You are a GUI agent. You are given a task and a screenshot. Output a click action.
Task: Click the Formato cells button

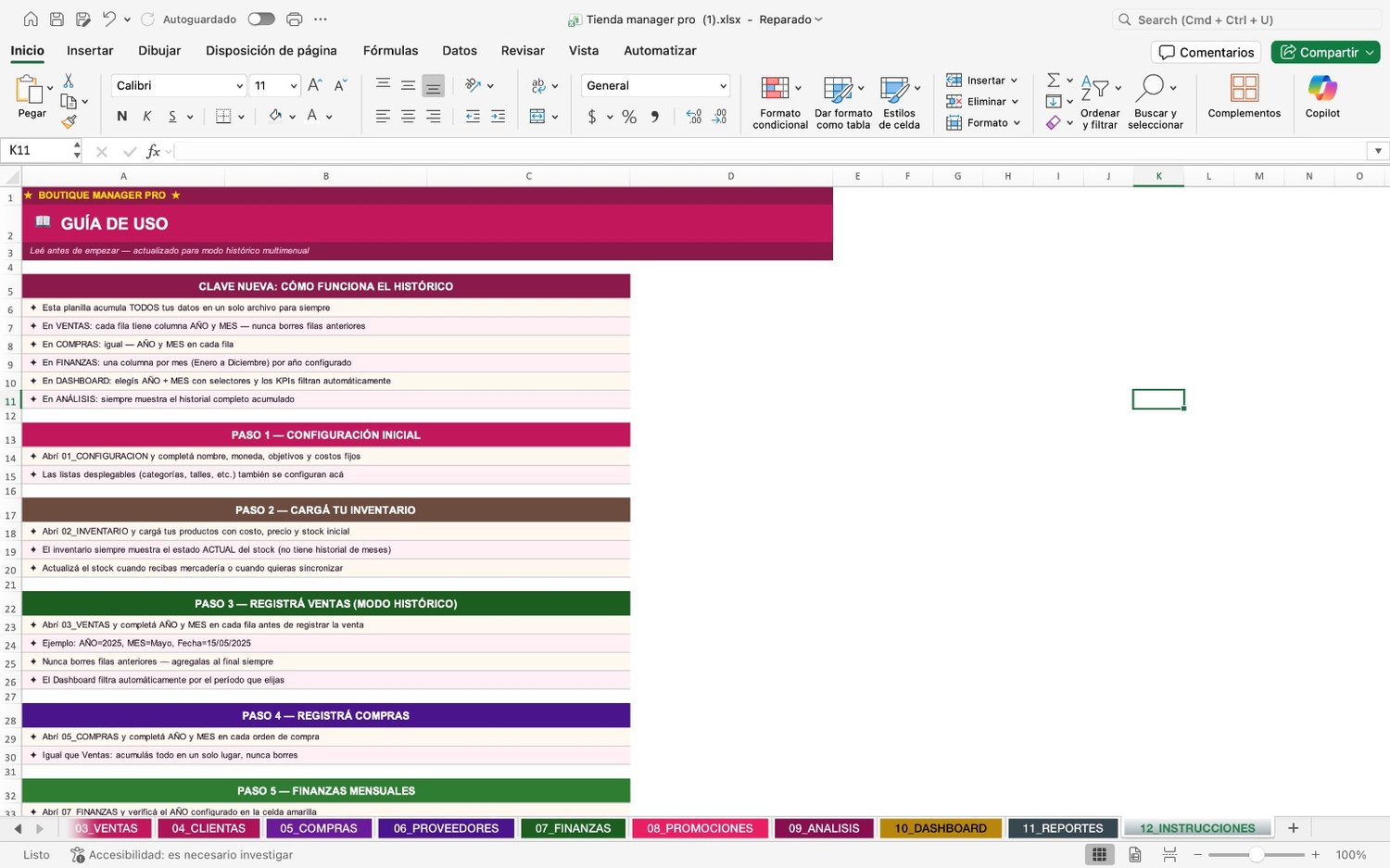(983, 123)
